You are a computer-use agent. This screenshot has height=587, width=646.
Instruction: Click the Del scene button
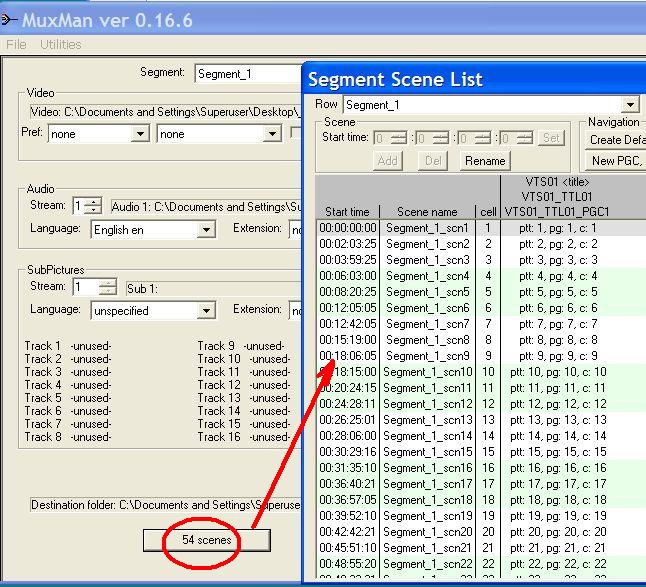pos(433,161)
